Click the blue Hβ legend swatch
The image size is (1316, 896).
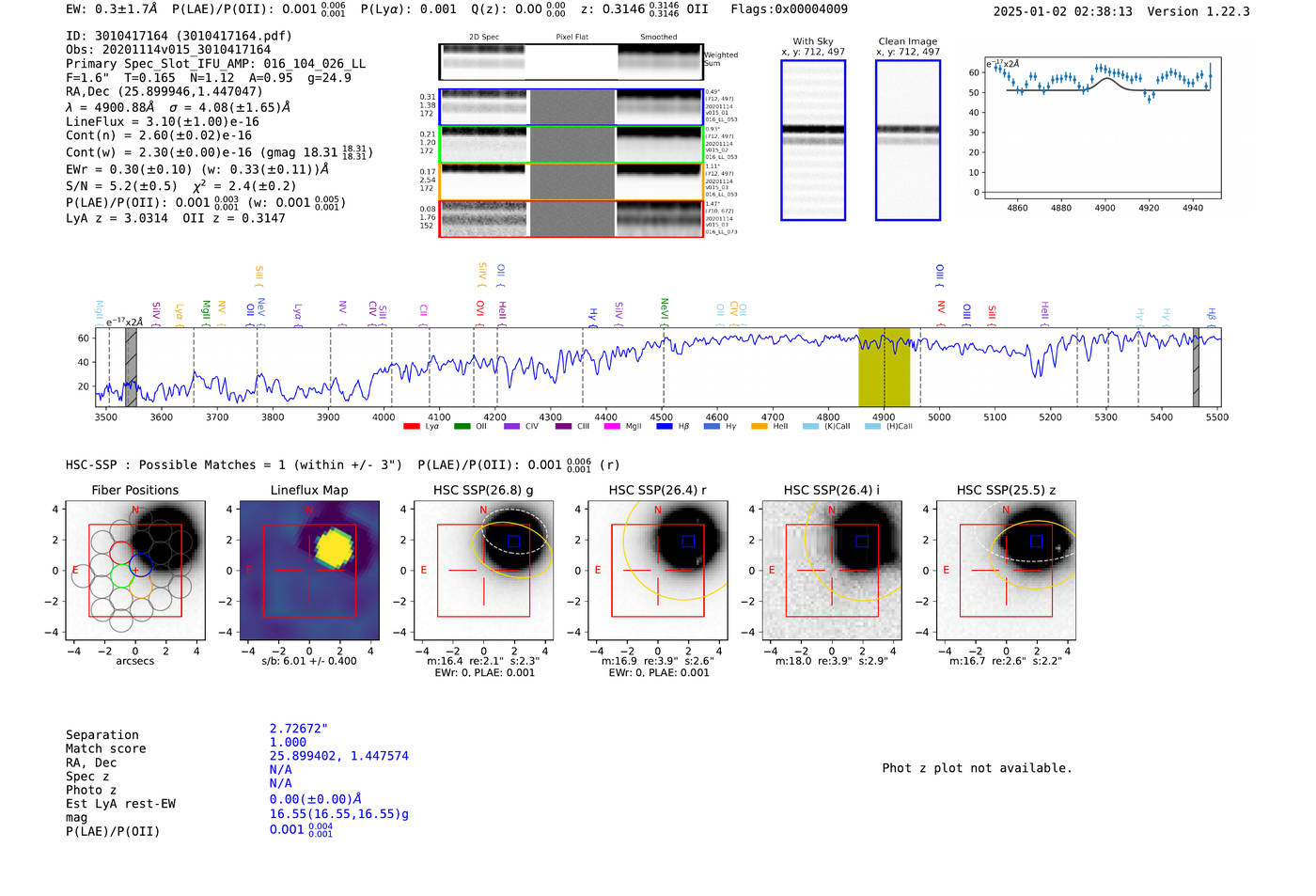[665, 427]
